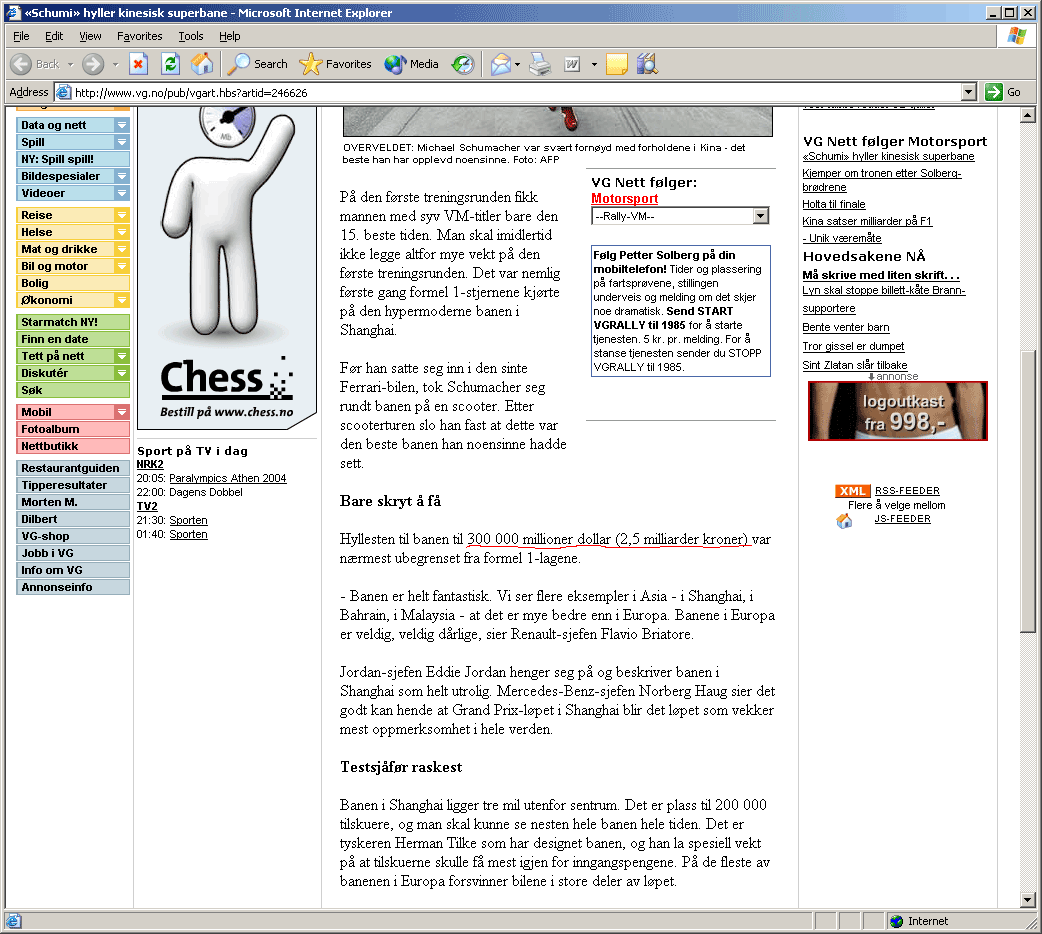Stop page loading with red X icon

(138, 64)
